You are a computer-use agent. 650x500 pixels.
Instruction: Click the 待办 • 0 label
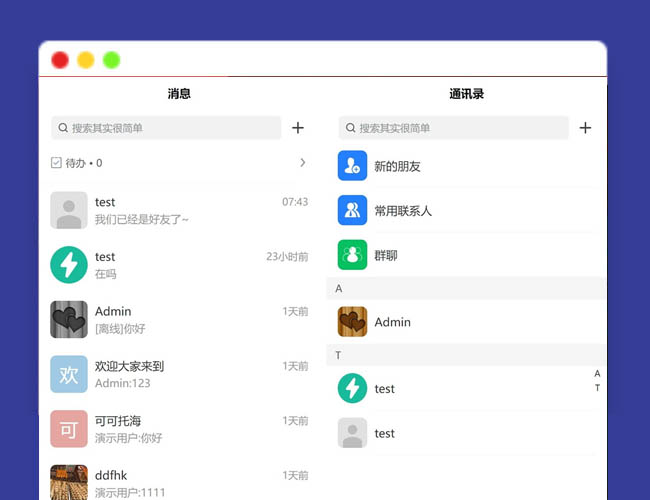(84, 163)
